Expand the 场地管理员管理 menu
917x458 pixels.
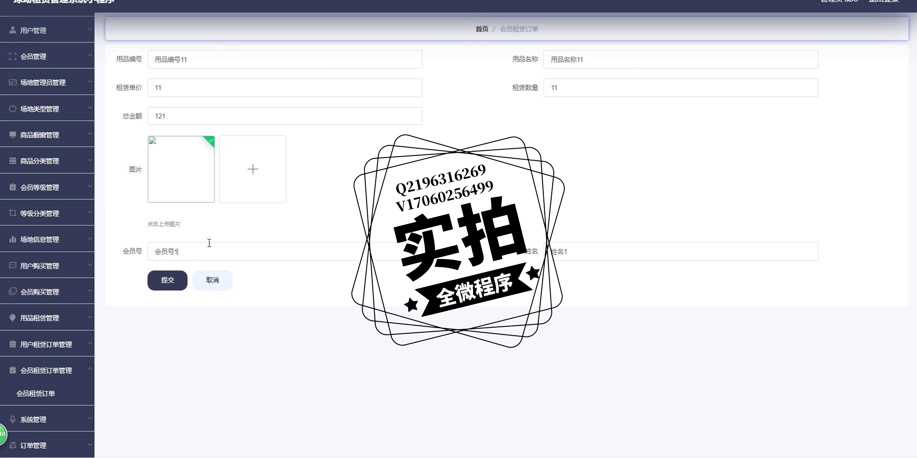[47, 83]
